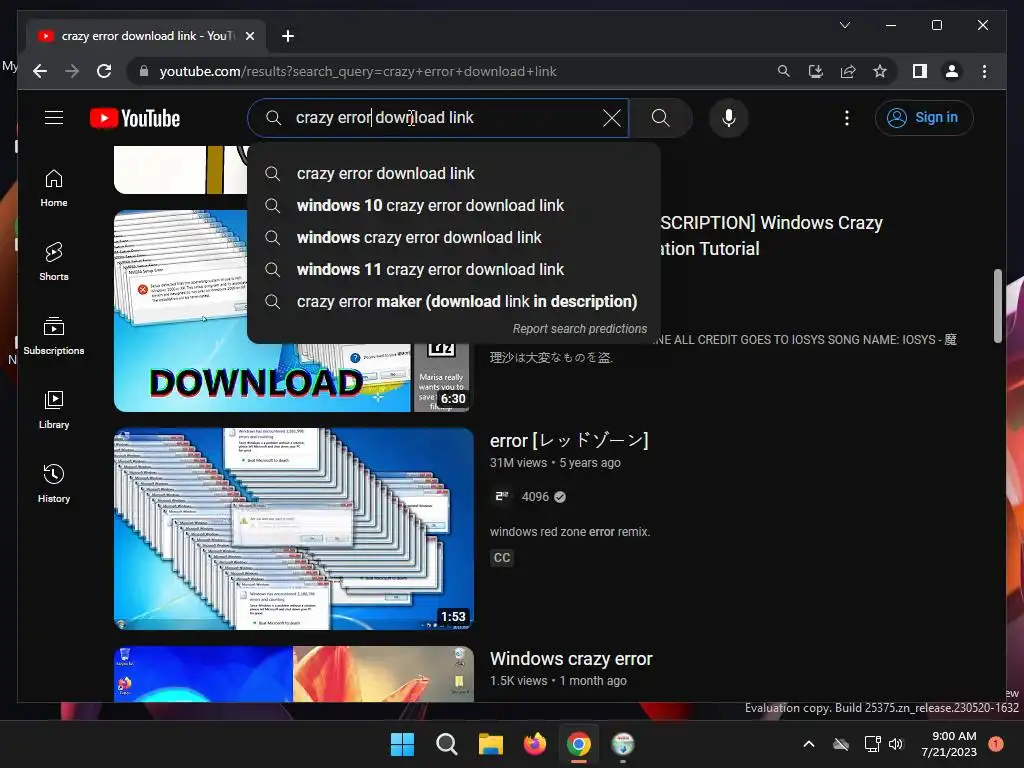
Task: Open 'error [レッドゾーン]' video title
Action: coord(569,441)
